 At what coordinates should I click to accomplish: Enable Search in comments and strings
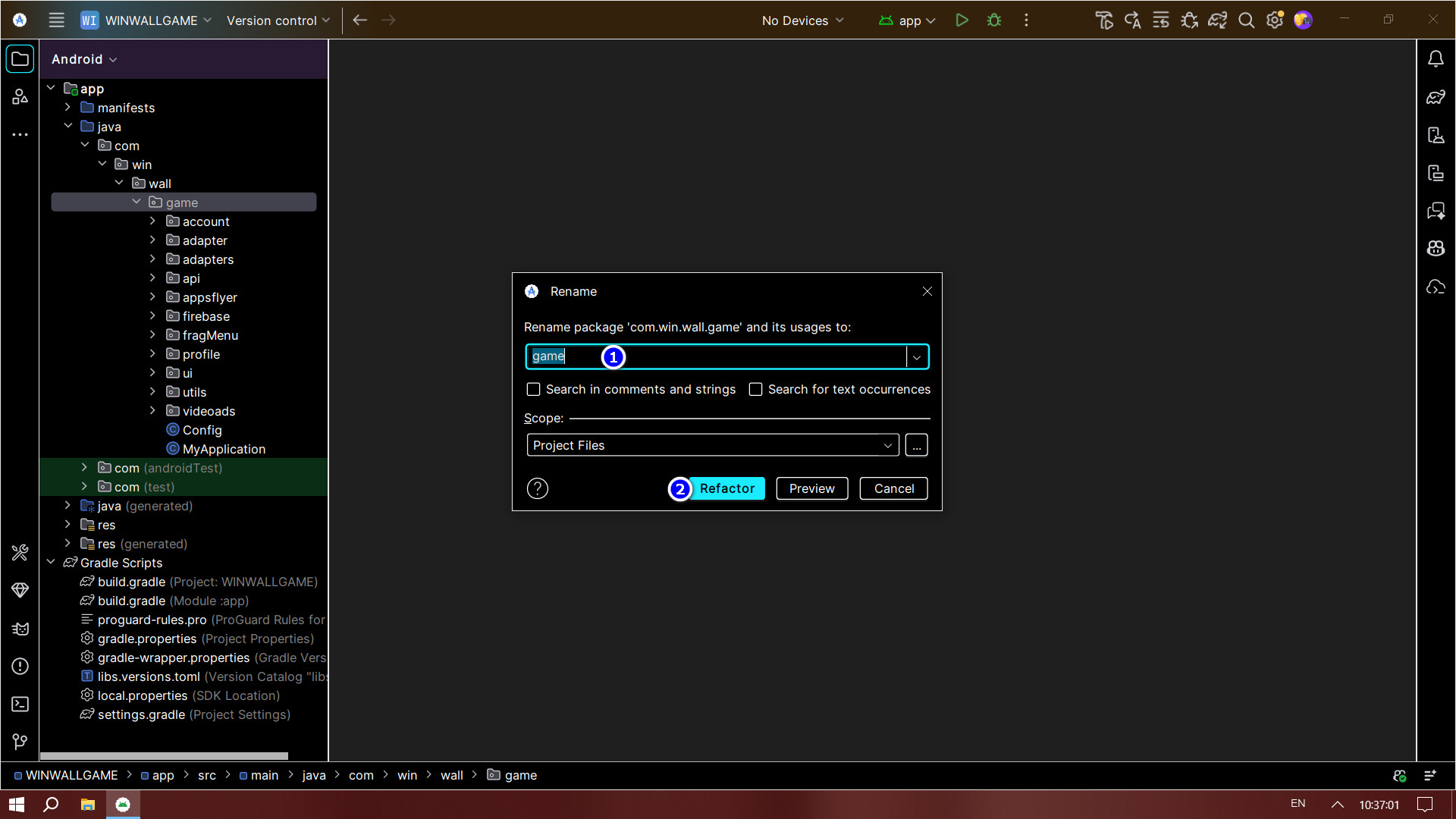(x=534, y=390)
